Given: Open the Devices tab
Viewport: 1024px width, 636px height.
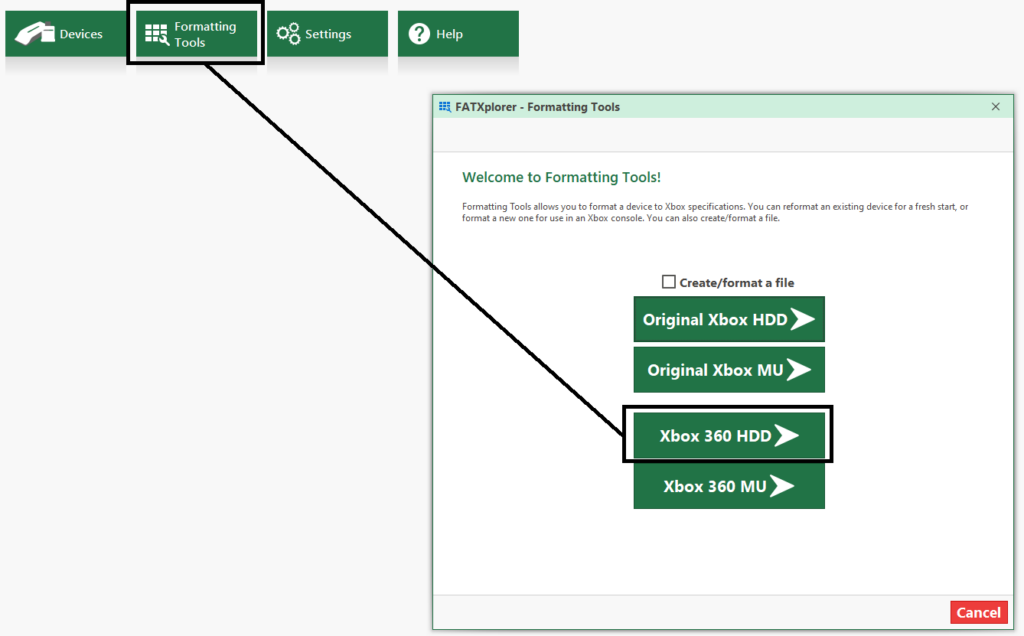Looking at the screenshot, I should click(x=65, y=33).
